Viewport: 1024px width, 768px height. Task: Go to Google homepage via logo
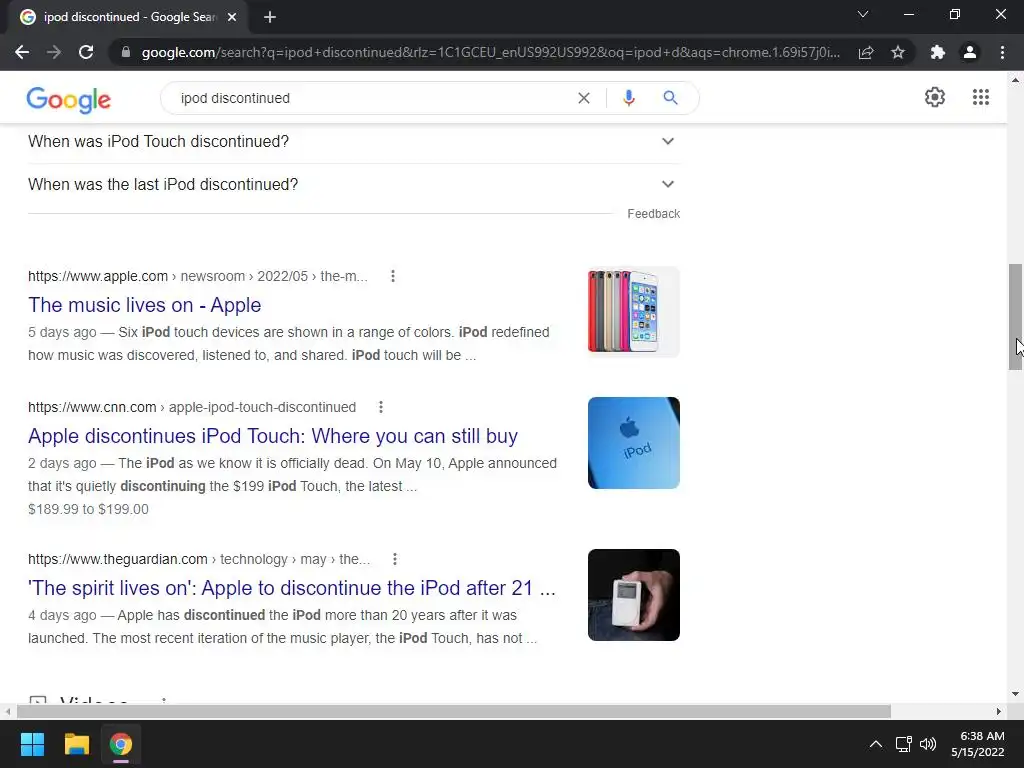click(69, 99)
